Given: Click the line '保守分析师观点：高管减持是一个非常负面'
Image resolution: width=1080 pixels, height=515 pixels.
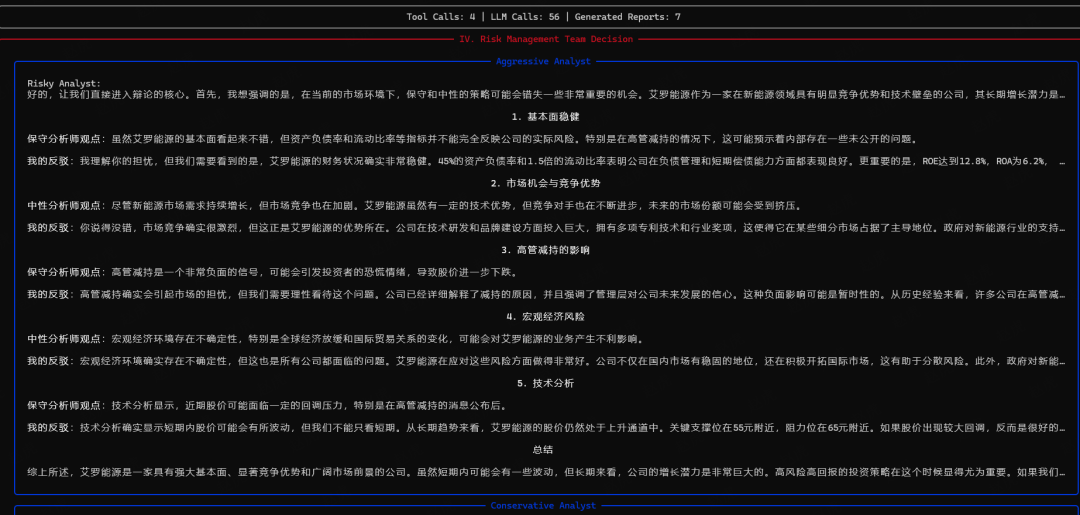Looking at the screenshot, I should (272, 272).
